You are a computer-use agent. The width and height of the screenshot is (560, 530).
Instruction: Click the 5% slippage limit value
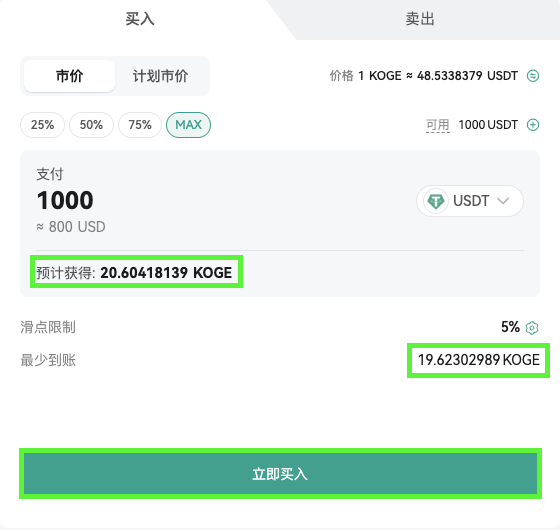pyautogui.click(x=510, y=327)
